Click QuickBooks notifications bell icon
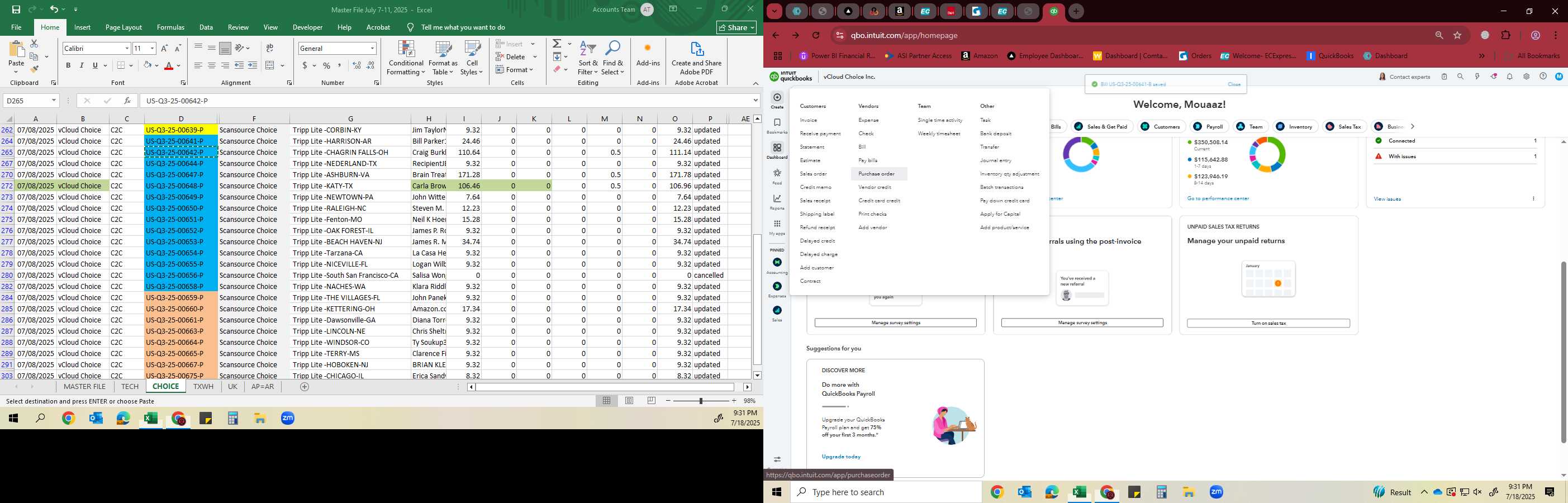Viewport: 1568px width, 503px height. click(x=1509, y=77)
